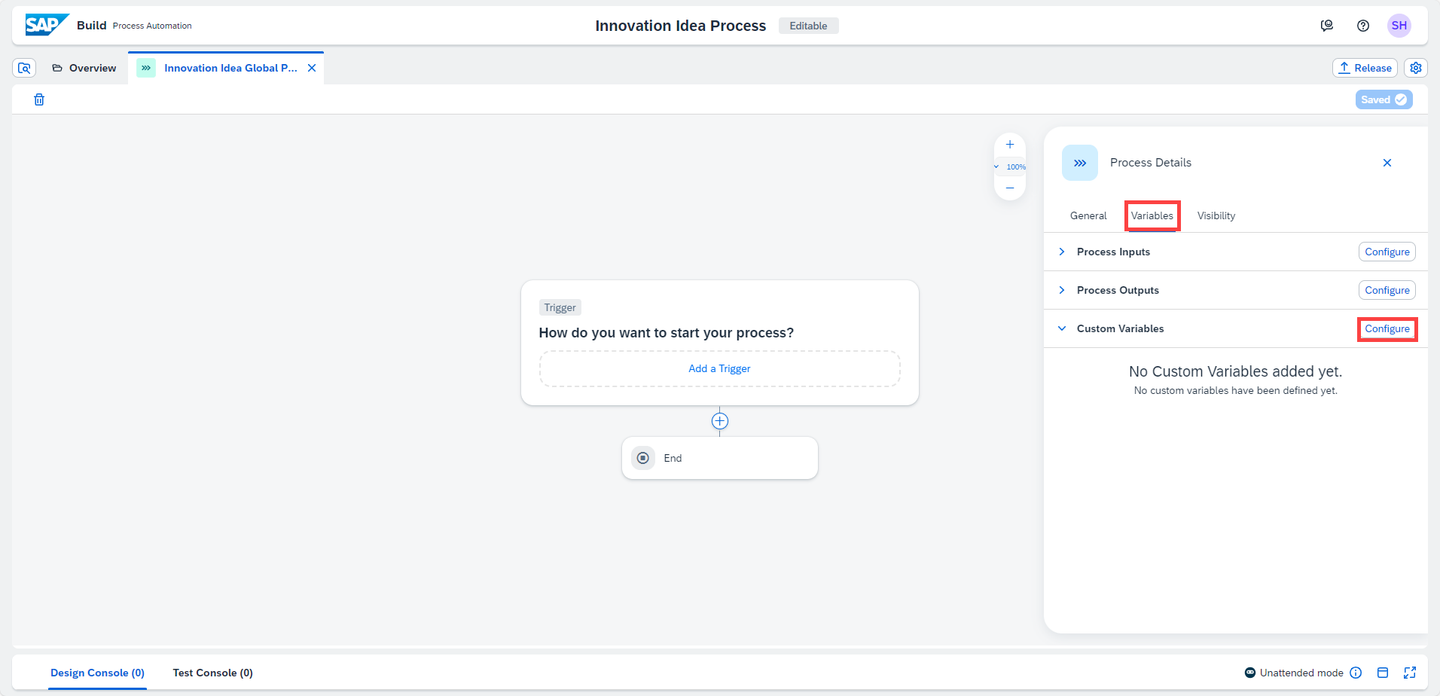The height and width of the screenshot is (696, 1440).
Task: Click the Editable status badge
Action: coord(808,26)
